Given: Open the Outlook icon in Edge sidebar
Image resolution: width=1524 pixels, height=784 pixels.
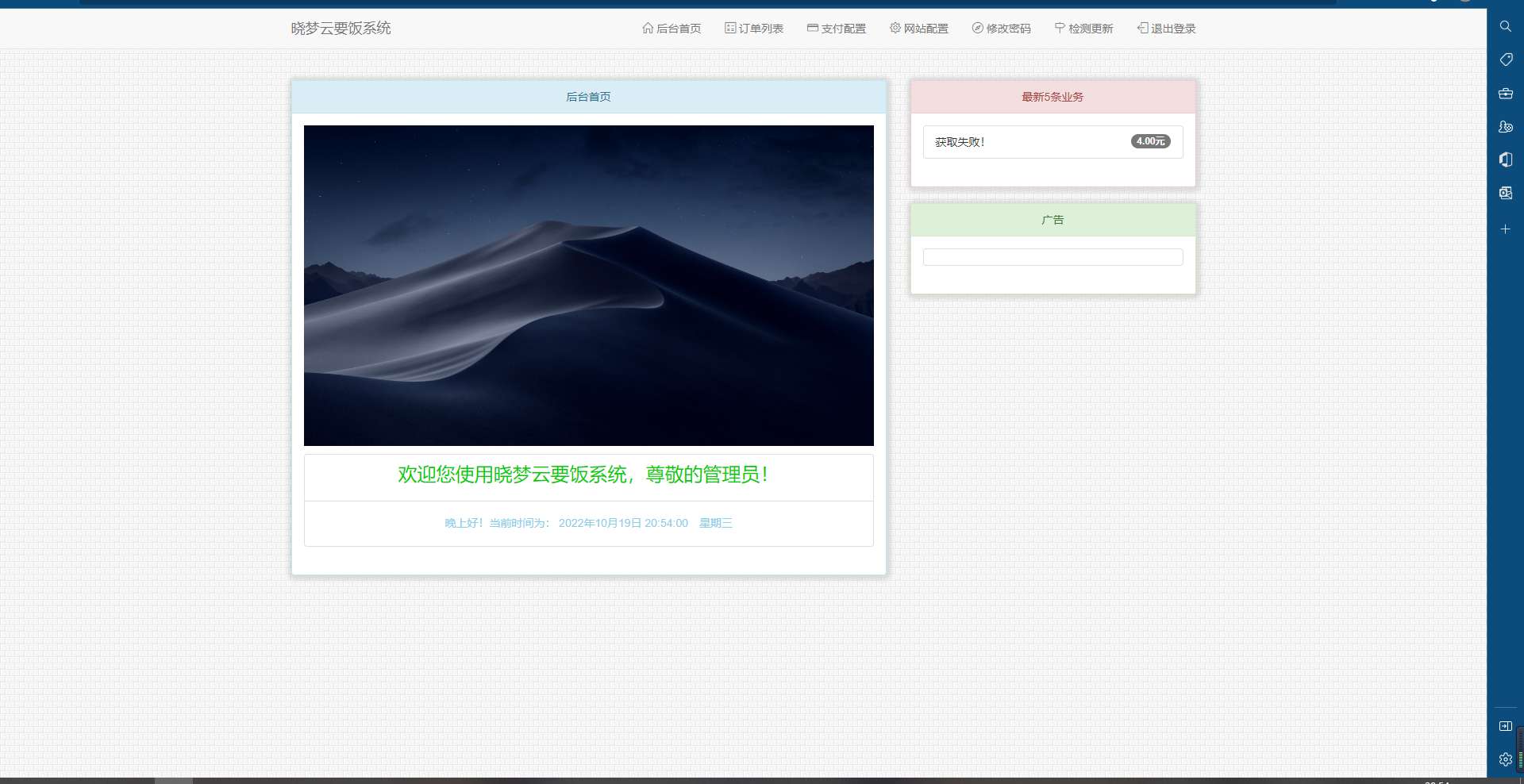Looking at the screenshot, I should point(1505,193).
